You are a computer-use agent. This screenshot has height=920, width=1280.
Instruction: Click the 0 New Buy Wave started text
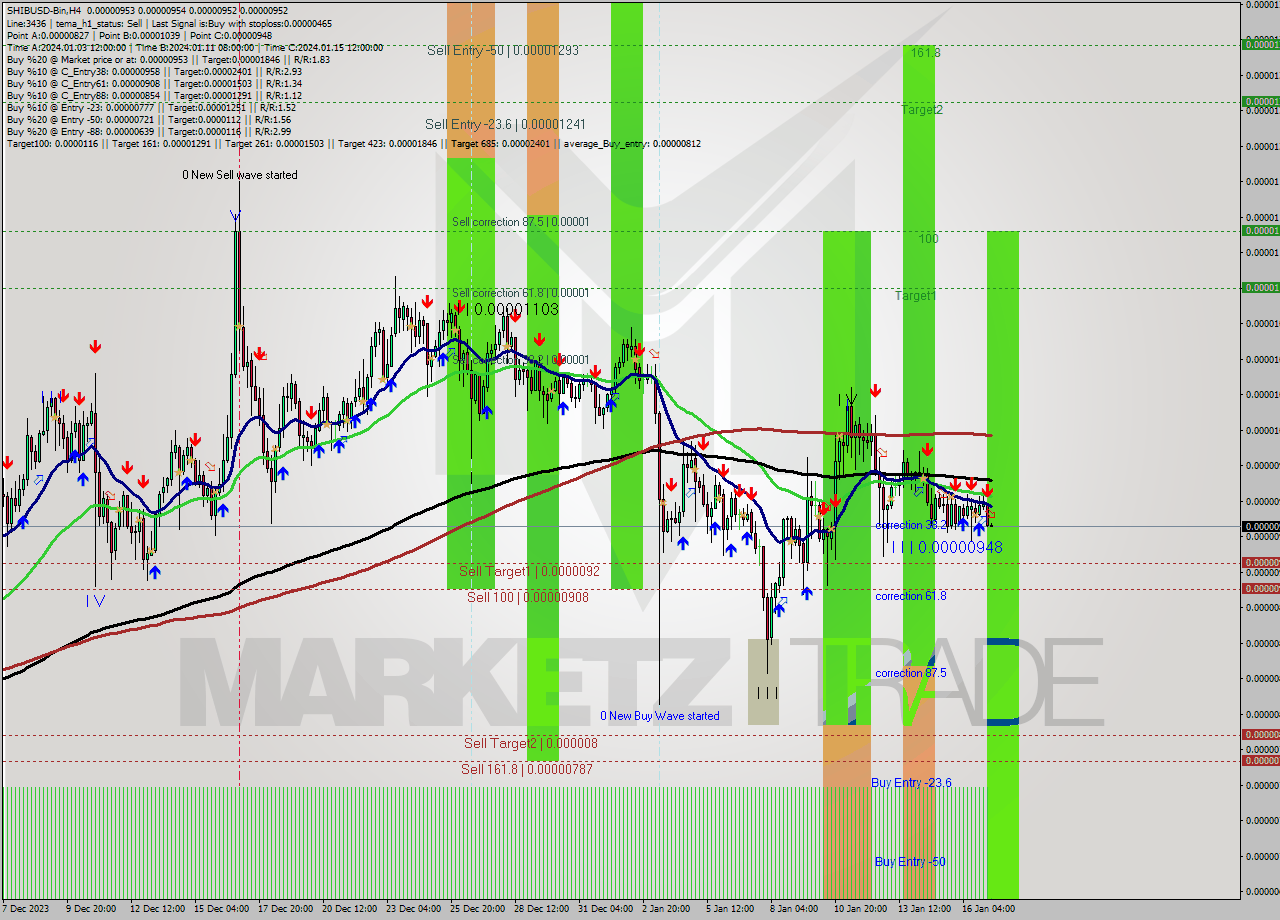pos(661,716)
